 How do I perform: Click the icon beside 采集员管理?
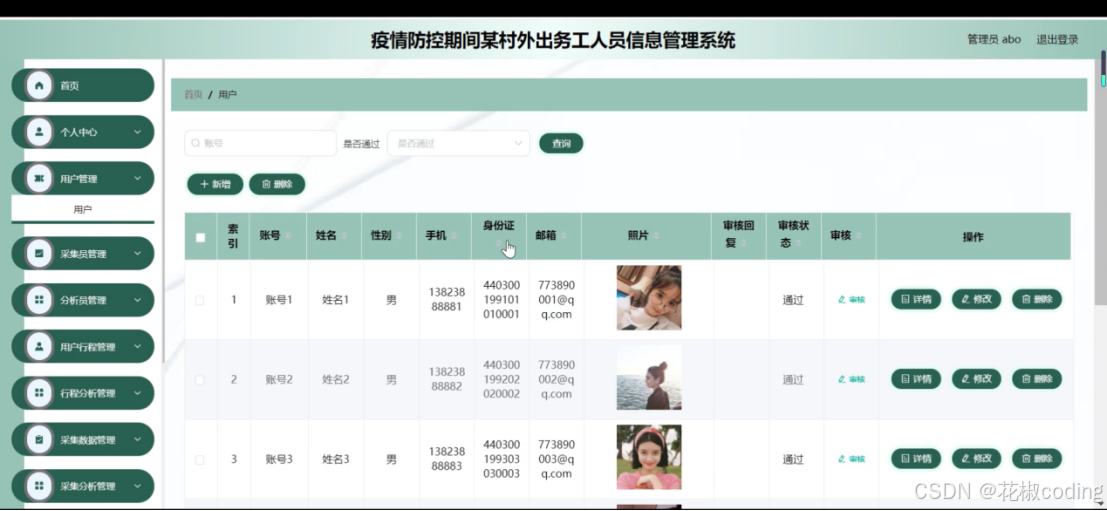39,253
